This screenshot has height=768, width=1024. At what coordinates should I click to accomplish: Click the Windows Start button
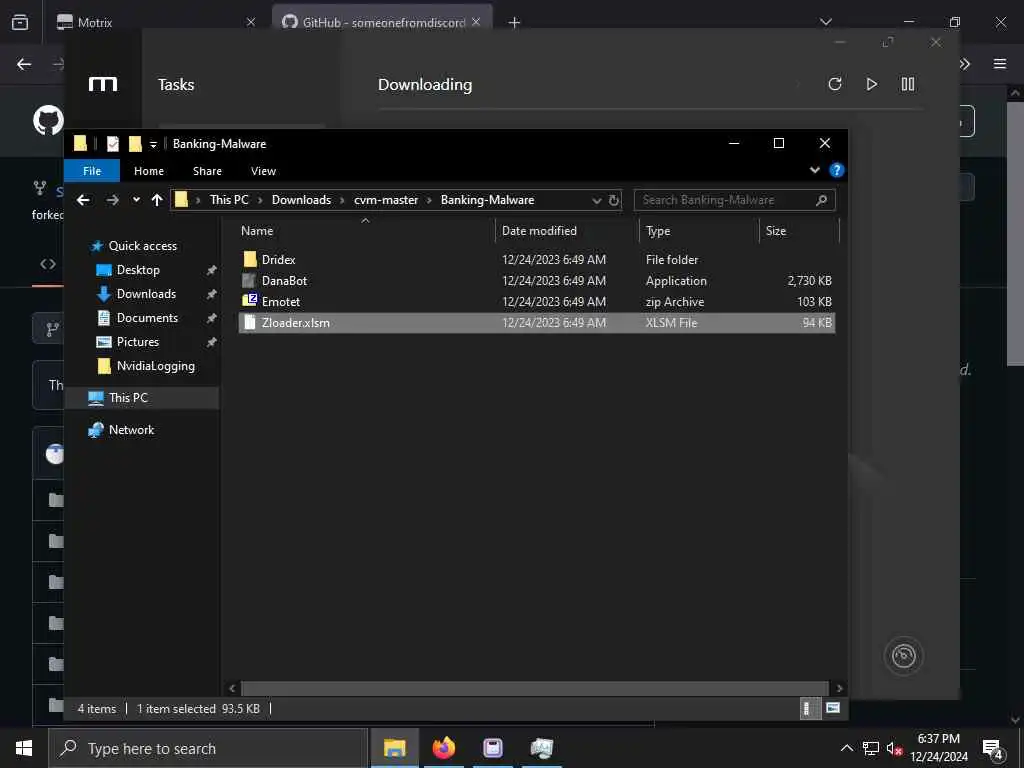24,748
